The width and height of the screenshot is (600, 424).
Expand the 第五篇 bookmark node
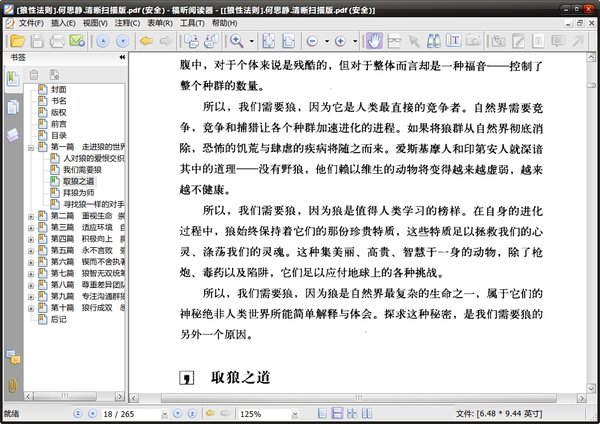pyautogui.click(x=31, y=251)
